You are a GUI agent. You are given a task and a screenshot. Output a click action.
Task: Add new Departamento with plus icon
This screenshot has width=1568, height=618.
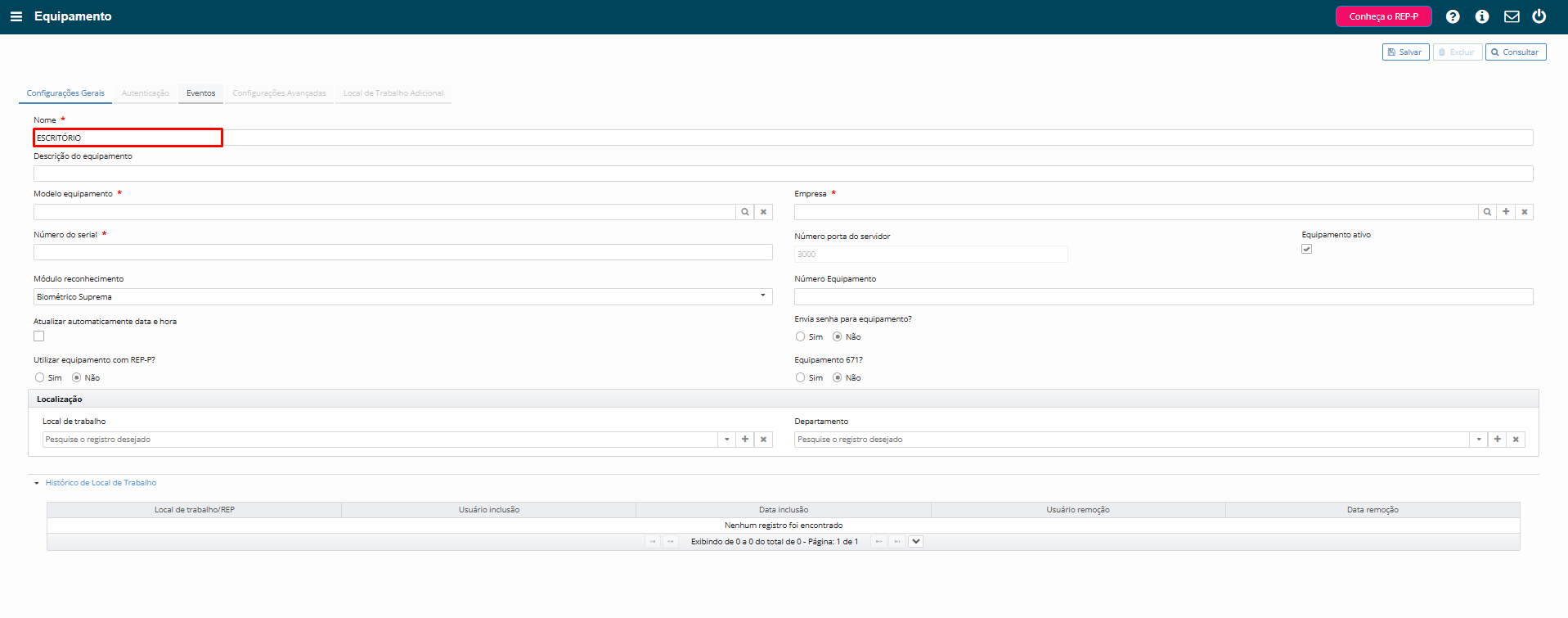[x=1498, y=440]
